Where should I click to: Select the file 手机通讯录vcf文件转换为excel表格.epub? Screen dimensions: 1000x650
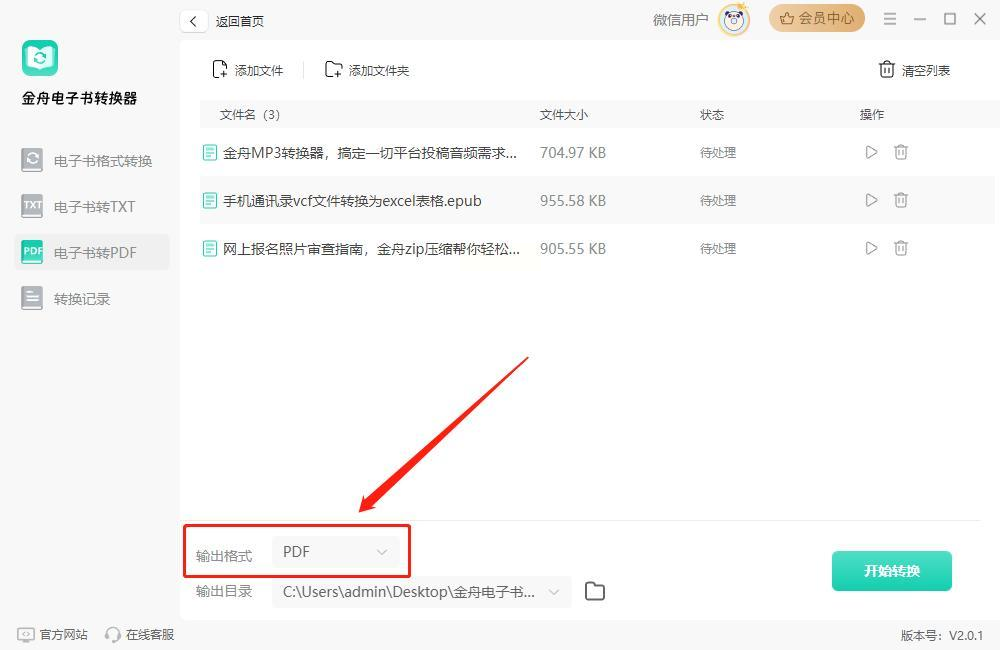click(x=351, y=201)
